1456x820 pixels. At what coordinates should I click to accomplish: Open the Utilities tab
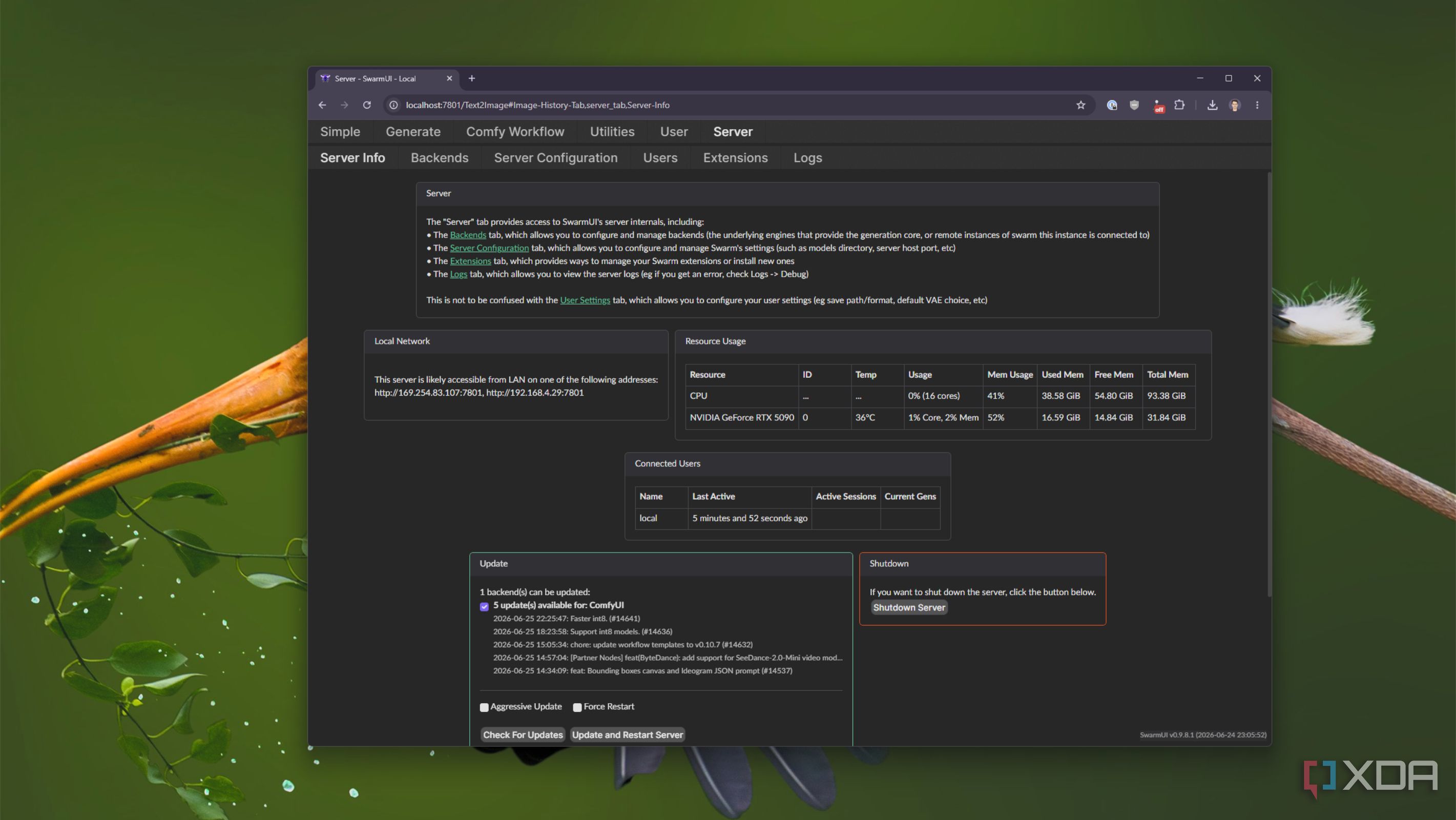tap(612, 132)
